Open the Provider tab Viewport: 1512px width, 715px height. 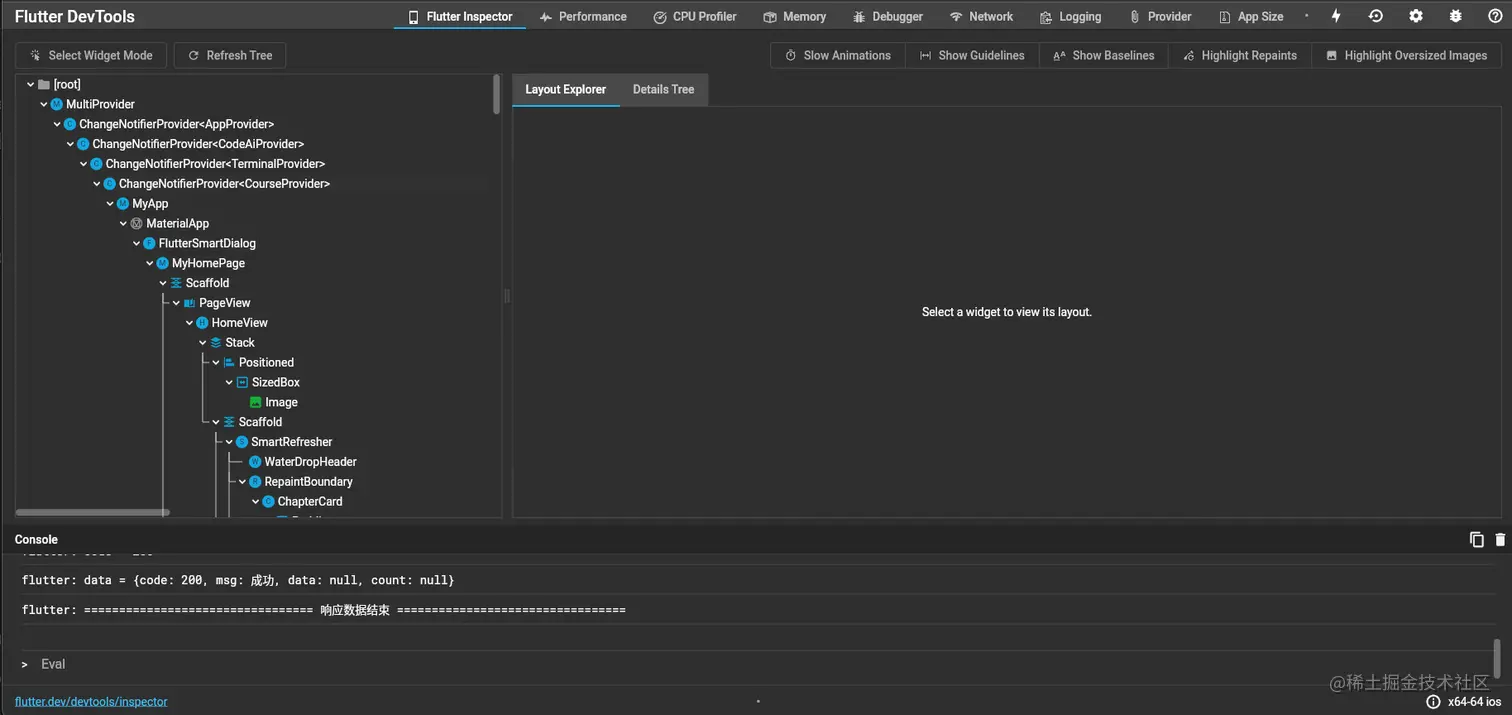[x=1160, y=16]
